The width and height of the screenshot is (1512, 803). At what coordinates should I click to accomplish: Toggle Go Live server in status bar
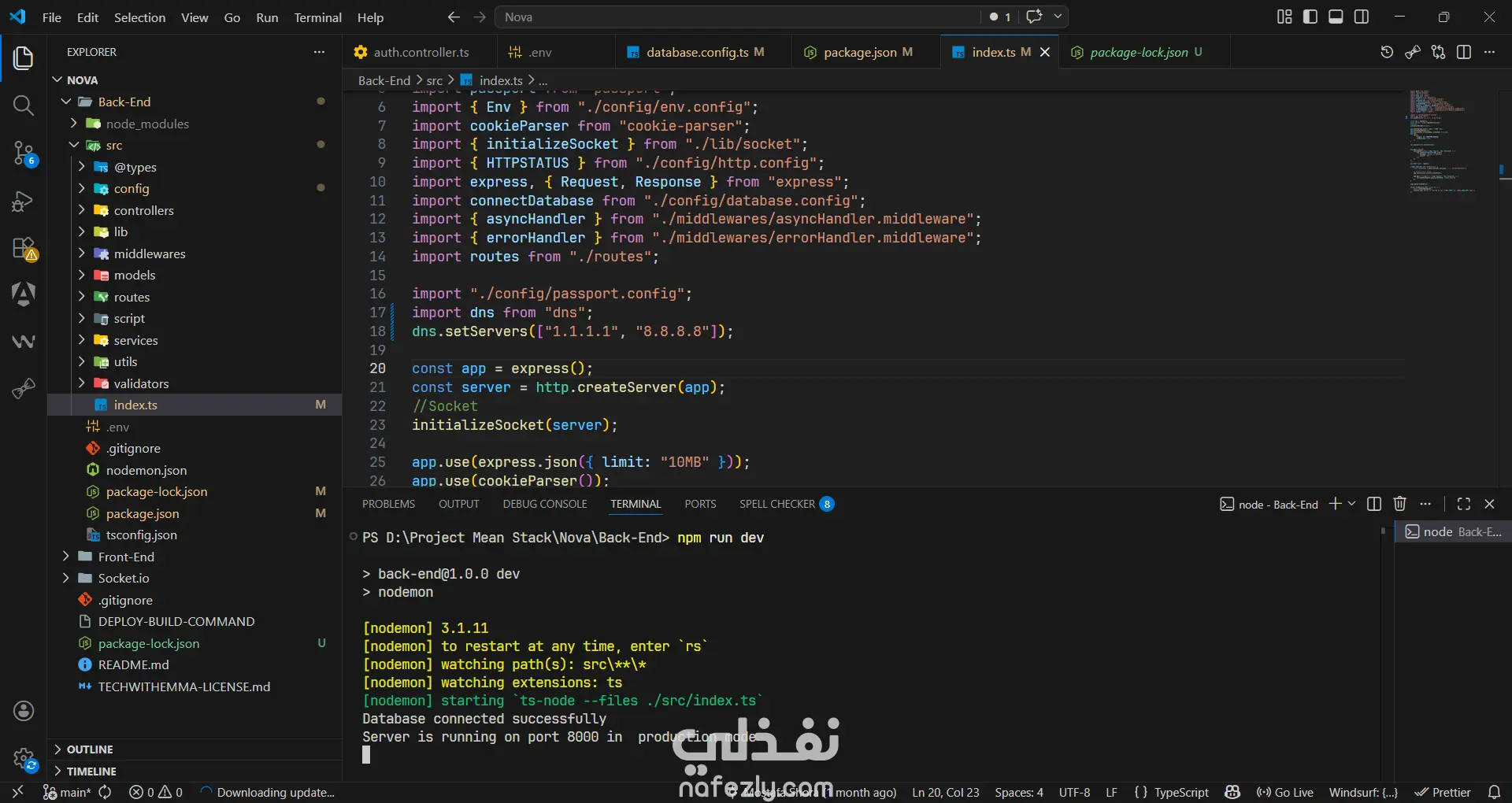(1284, 792)
